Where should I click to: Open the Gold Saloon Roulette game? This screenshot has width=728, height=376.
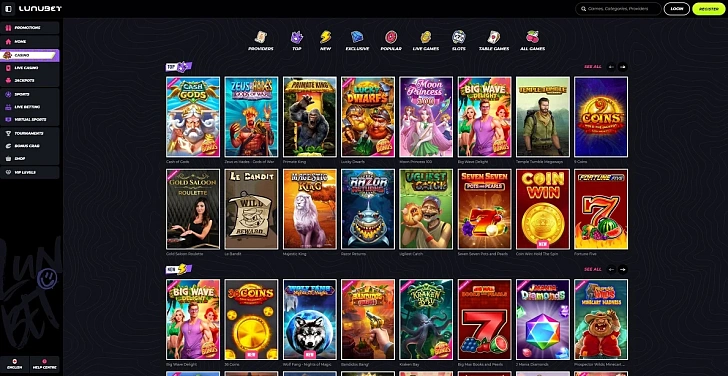(193, 209)
